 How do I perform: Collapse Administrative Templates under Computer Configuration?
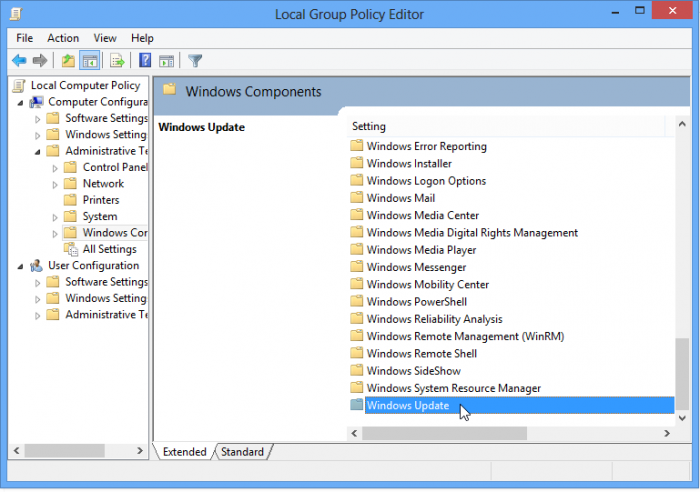(x=38, y=152)
